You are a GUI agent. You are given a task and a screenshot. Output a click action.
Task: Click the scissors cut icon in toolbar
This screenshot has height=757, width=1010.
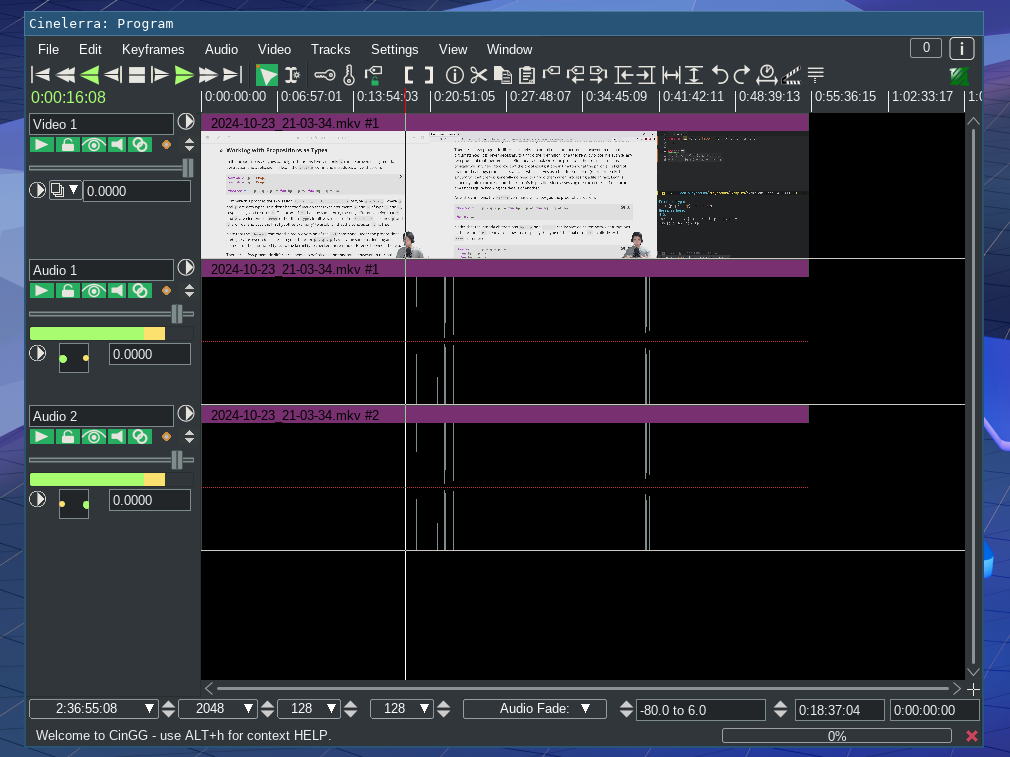pyautogui.click(x=478, y=74)
